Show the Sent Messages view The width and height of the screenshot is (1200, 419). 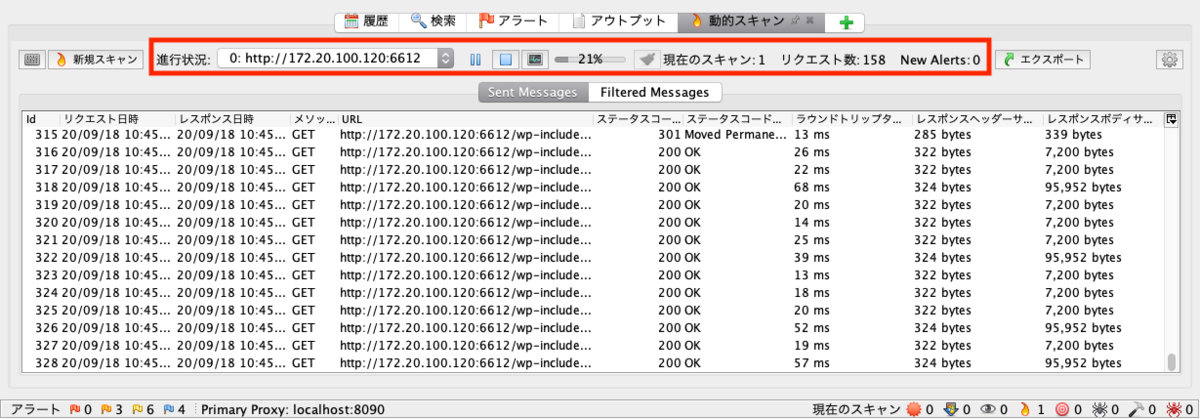pyautogui.click(x=532, y=92)
